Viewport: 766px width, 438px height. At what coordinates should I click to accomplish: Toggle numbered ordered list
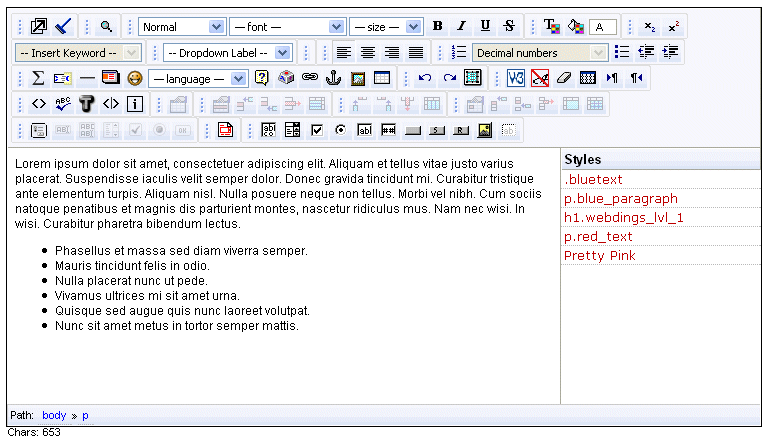pos(459,52)
